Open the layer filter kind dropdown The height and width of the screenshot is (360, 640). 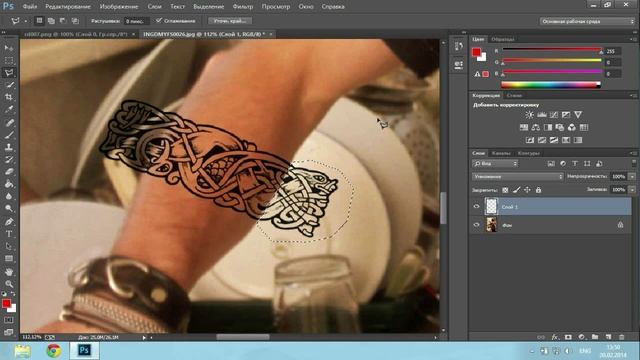pyautogui.click(x=495, y=164)
